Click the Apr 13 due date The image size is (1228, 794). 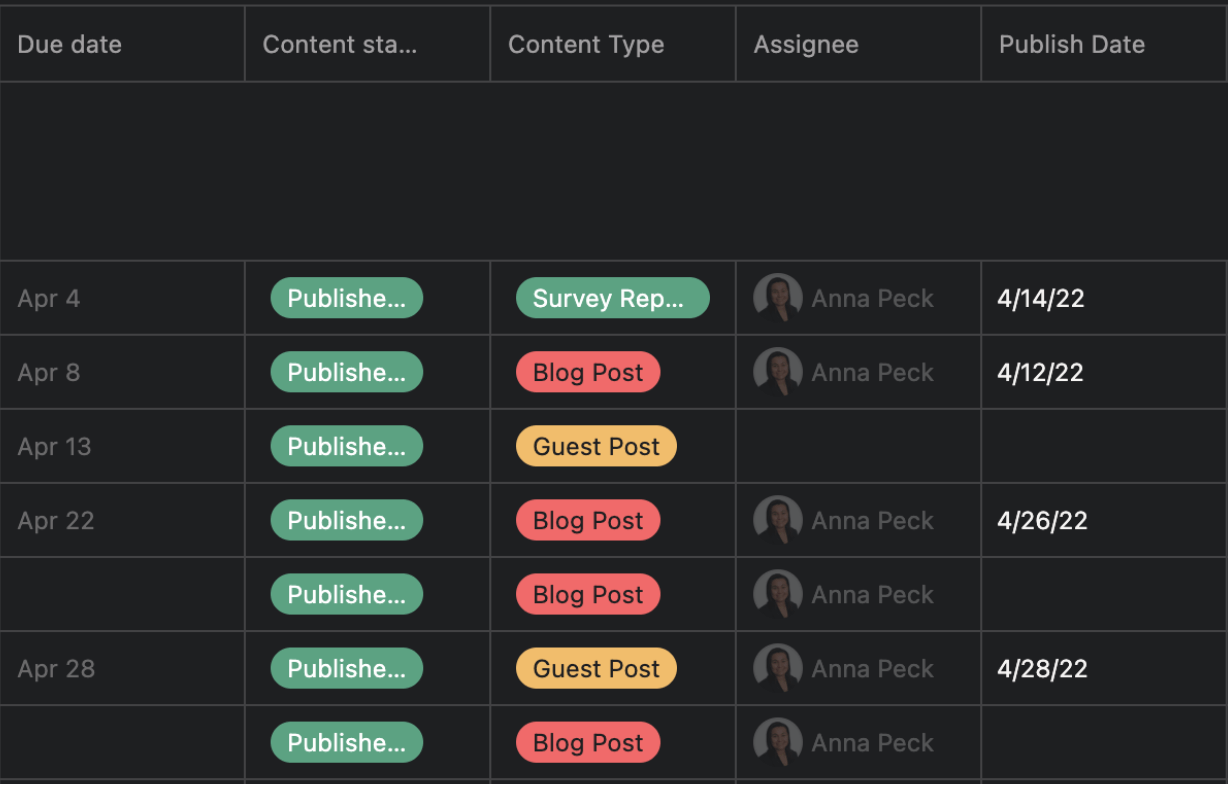click(55, 446)
